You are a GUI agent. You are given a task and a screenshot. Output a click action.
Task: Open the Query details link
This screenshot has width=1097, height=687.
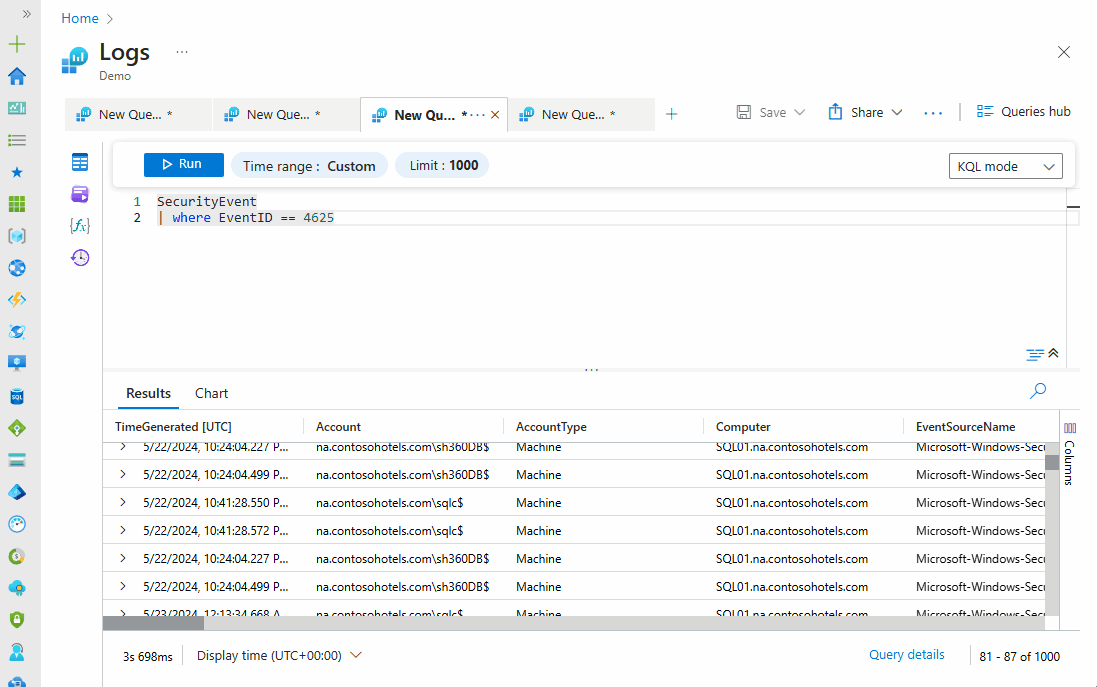tap(906, 655)
